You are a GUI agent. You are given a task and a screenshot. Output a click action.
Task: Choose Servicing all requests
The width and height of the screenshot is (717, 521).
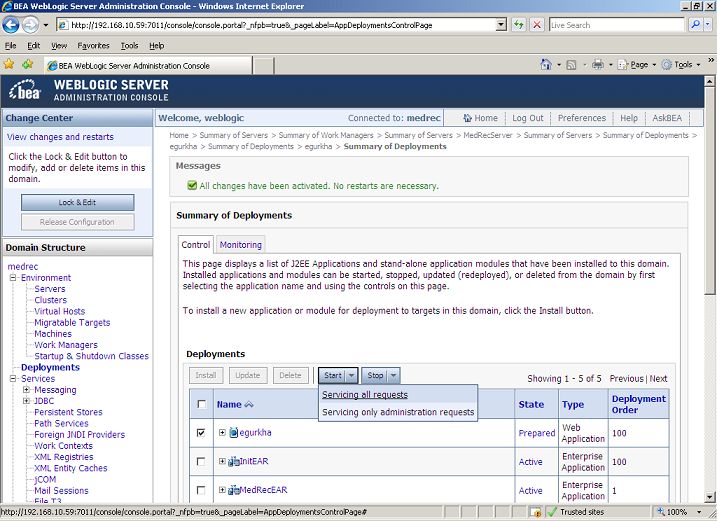tap(365, 394)
